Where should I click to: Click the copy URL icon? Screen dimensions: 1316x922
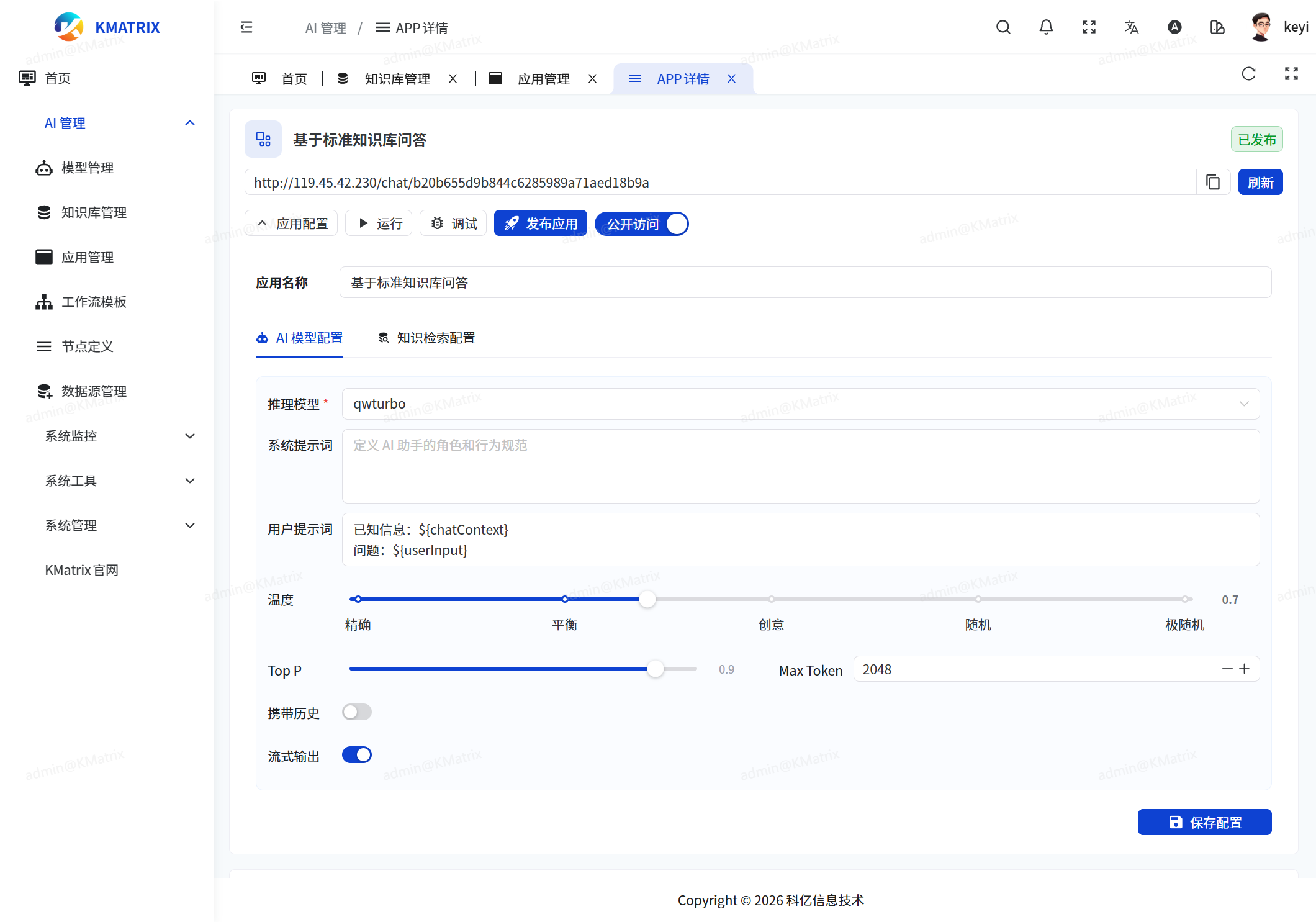pyautogui.click(x=1212, y=182)
